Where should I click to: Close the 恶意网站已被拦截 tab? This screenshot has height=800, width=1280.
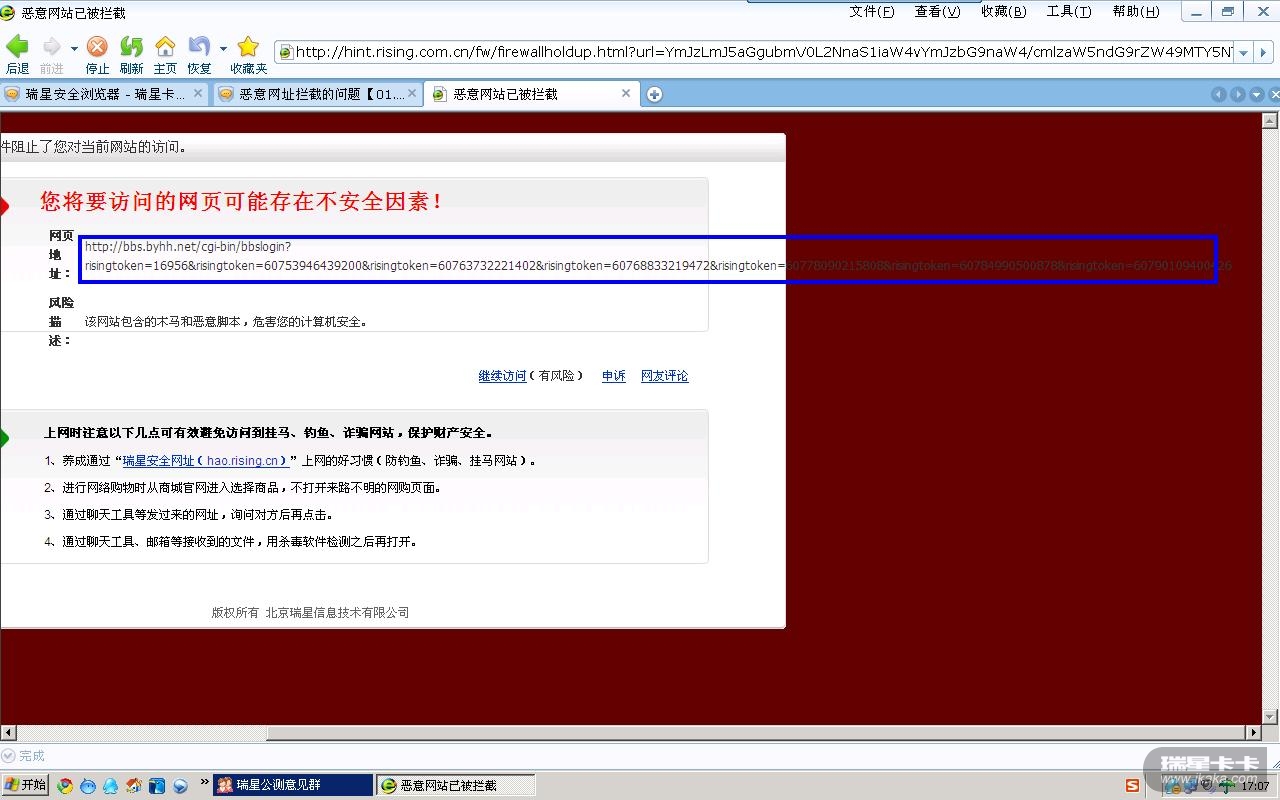tap(626, 93)
